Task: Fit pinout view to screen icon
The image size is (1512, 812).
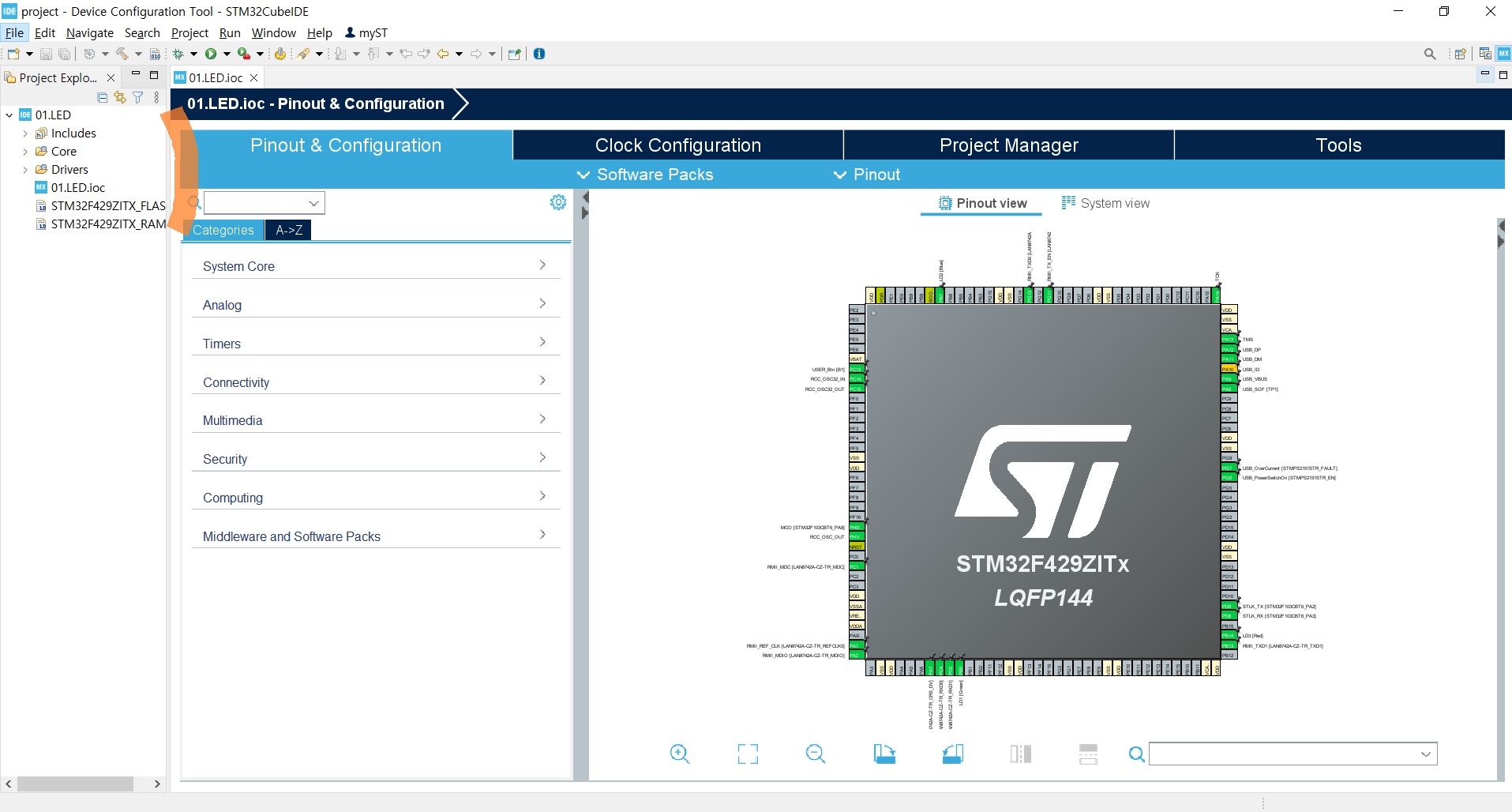Action: (x=748, y=754)
